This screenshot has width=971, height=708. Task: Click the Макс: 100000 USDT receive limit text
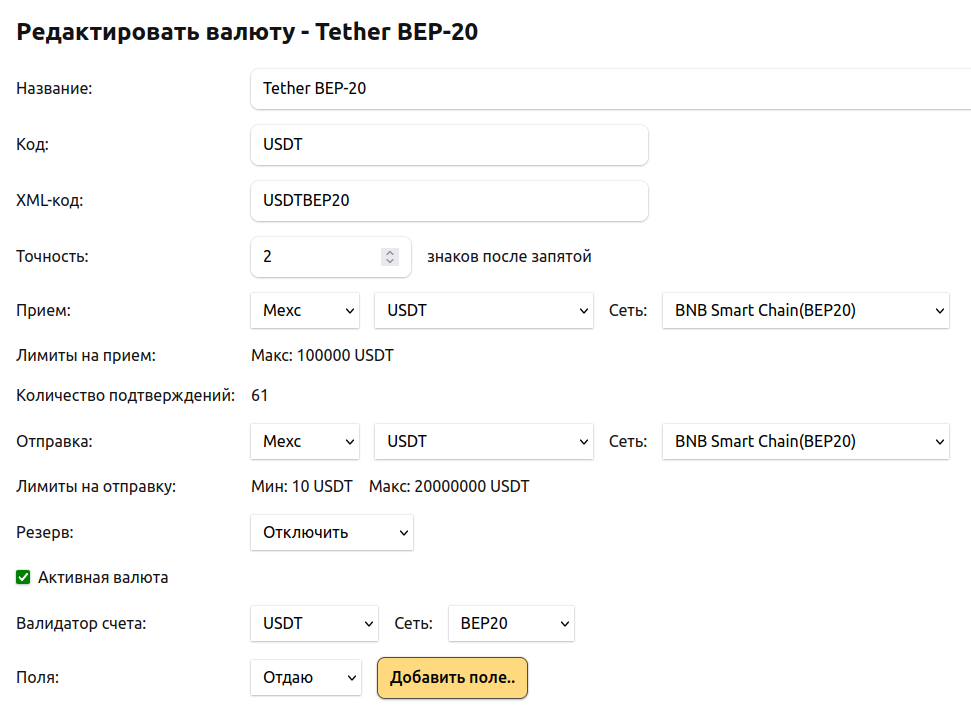pyautogui.click(x=322, y=355)
